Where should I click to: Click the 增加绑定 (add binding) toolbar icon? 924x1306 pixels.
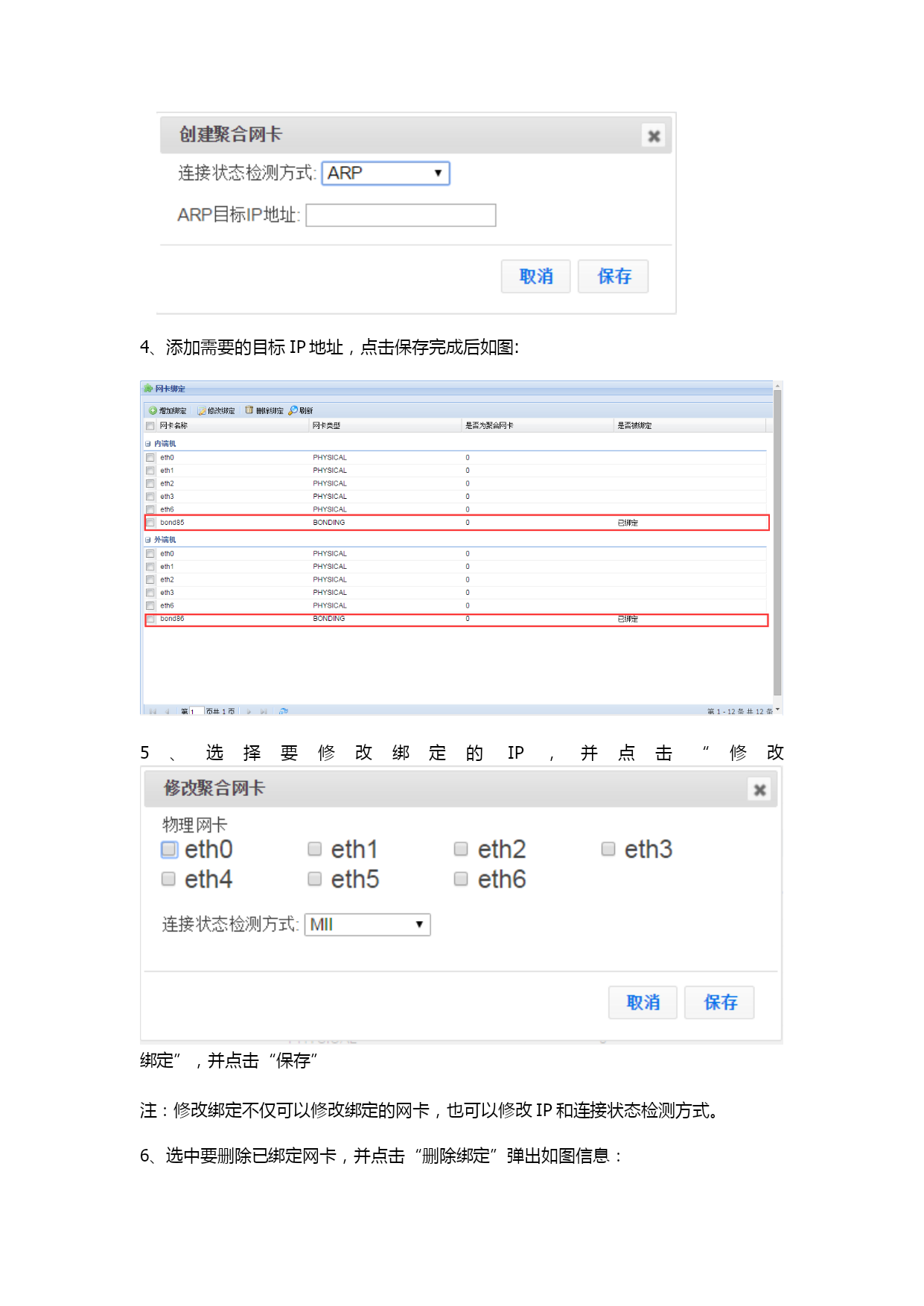153,411
